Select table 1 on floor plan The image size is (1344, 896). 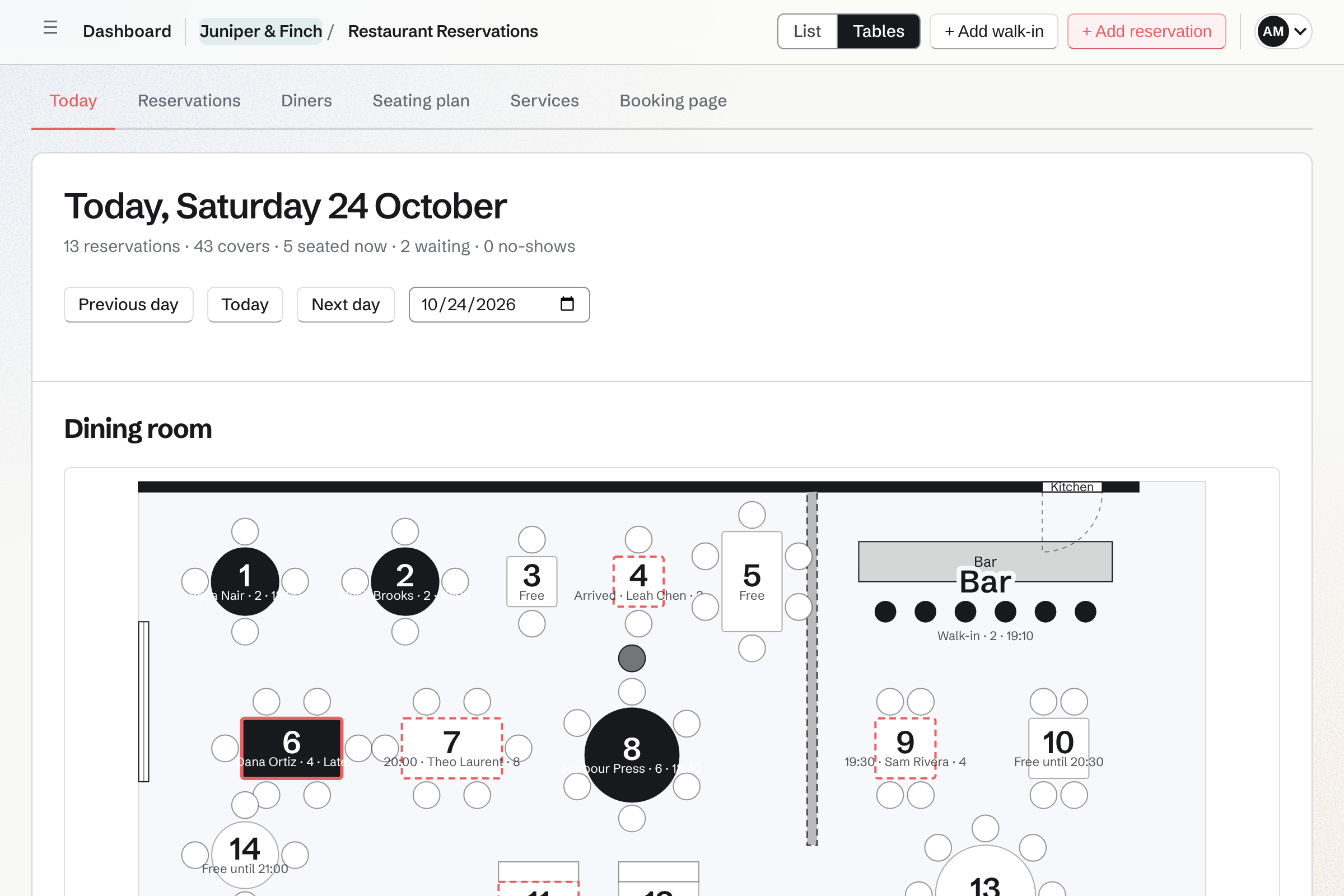click(x=245, y=581)
